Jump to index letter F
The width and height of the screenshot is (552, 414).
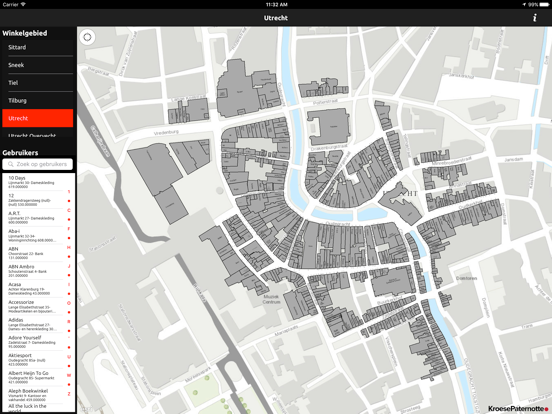69,229
